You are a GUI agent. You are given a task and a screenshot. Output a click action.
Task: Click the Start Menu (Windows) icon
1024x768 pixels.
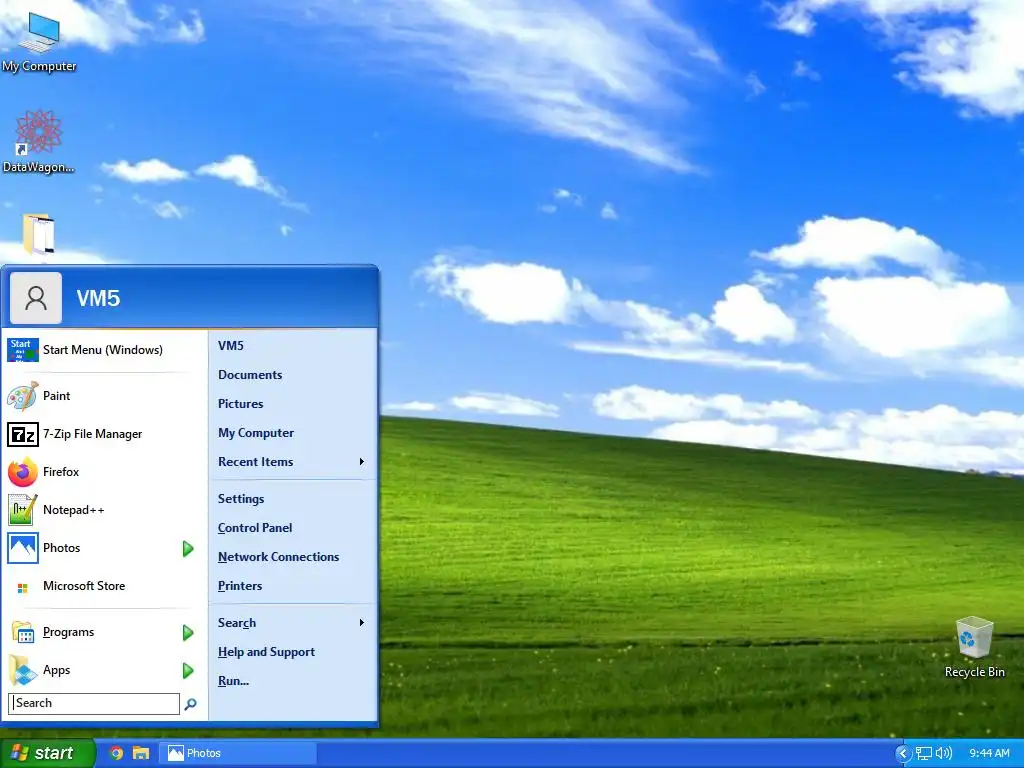(22, 350)
